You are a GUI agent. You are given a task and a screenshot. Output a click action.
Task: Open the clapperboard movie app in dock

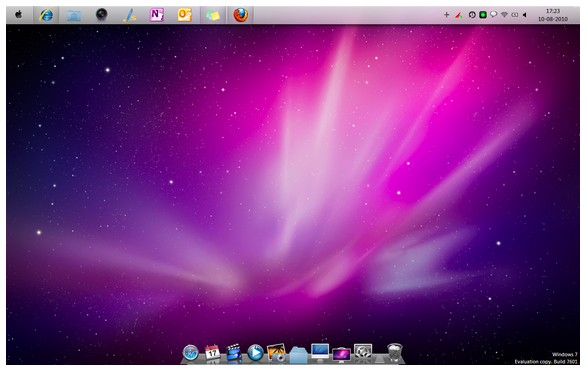[x=234, y=353]
